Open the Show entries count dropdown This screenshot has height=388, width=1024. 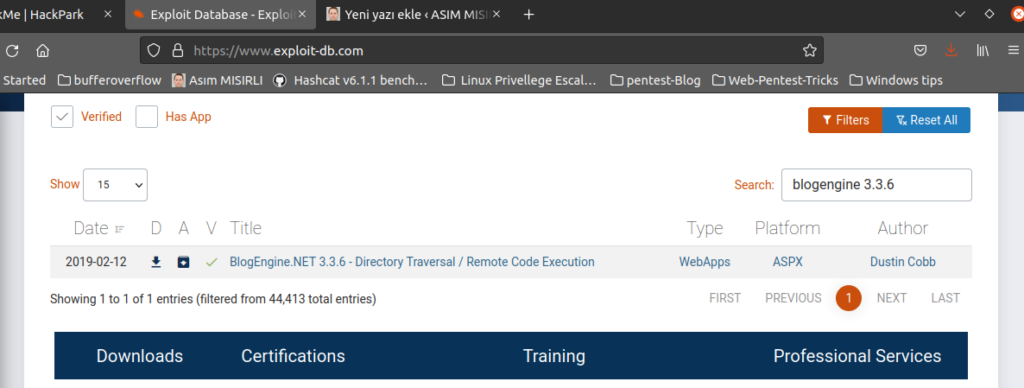point(116,185)
